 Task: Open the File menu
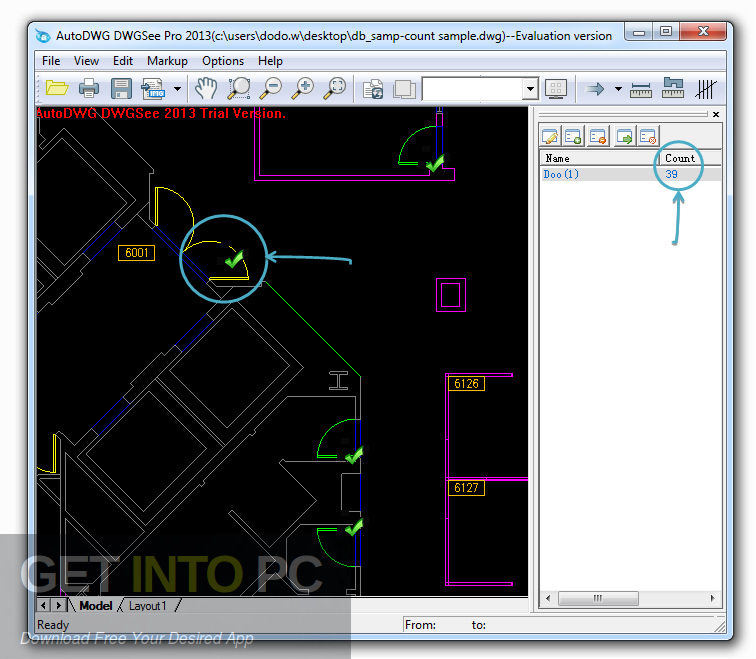pos(51,61)
